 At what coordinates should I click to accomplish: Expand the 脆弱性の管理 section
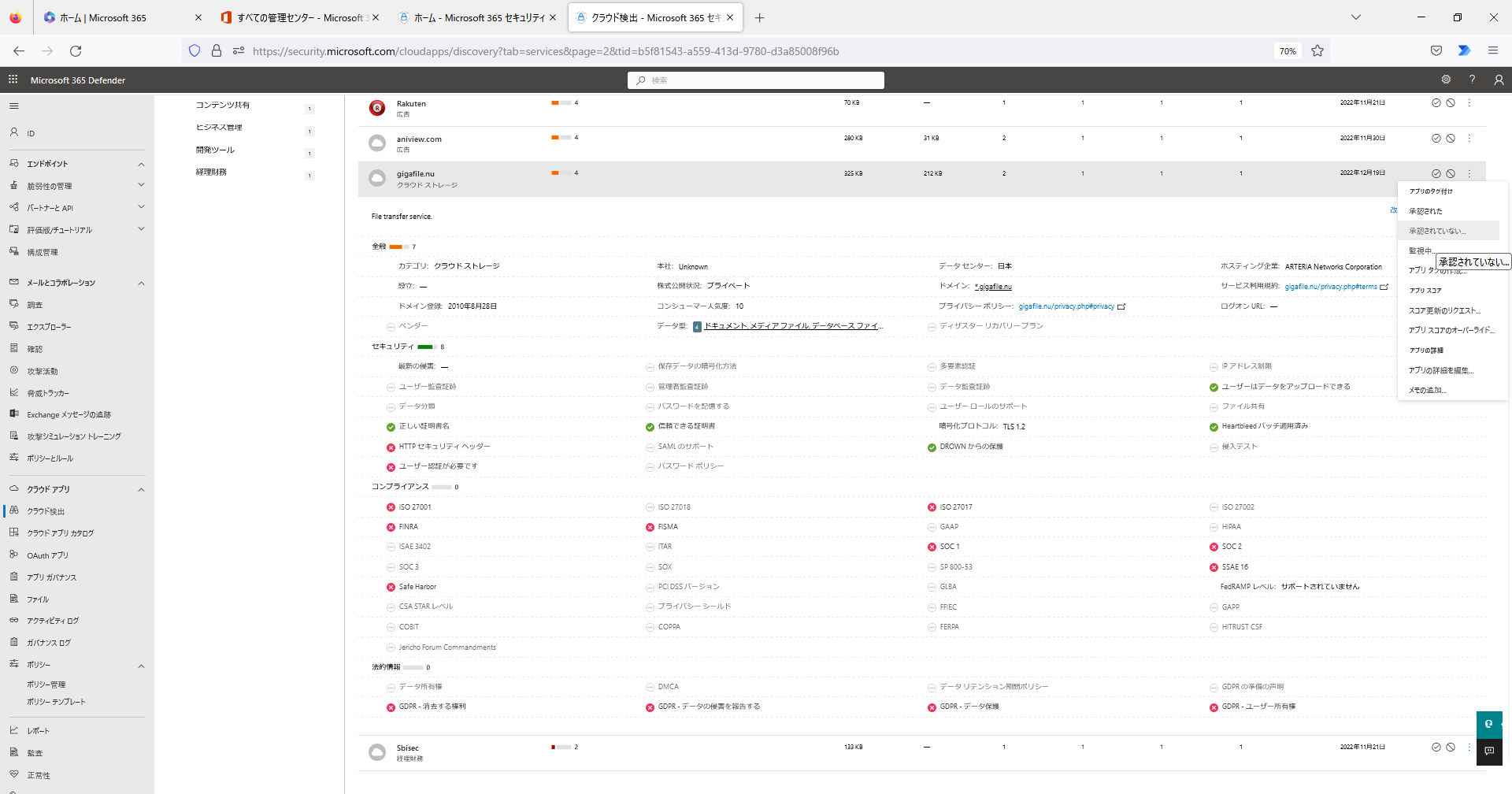coord(141,185)
